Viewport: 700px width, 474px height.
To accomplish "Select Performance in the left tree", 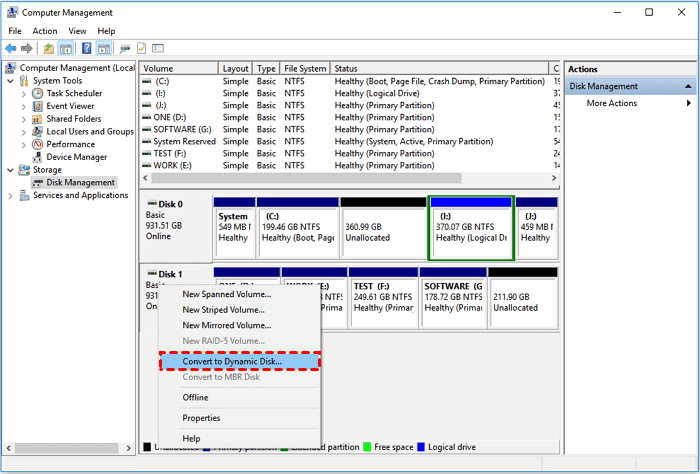I will click(70, 144).
